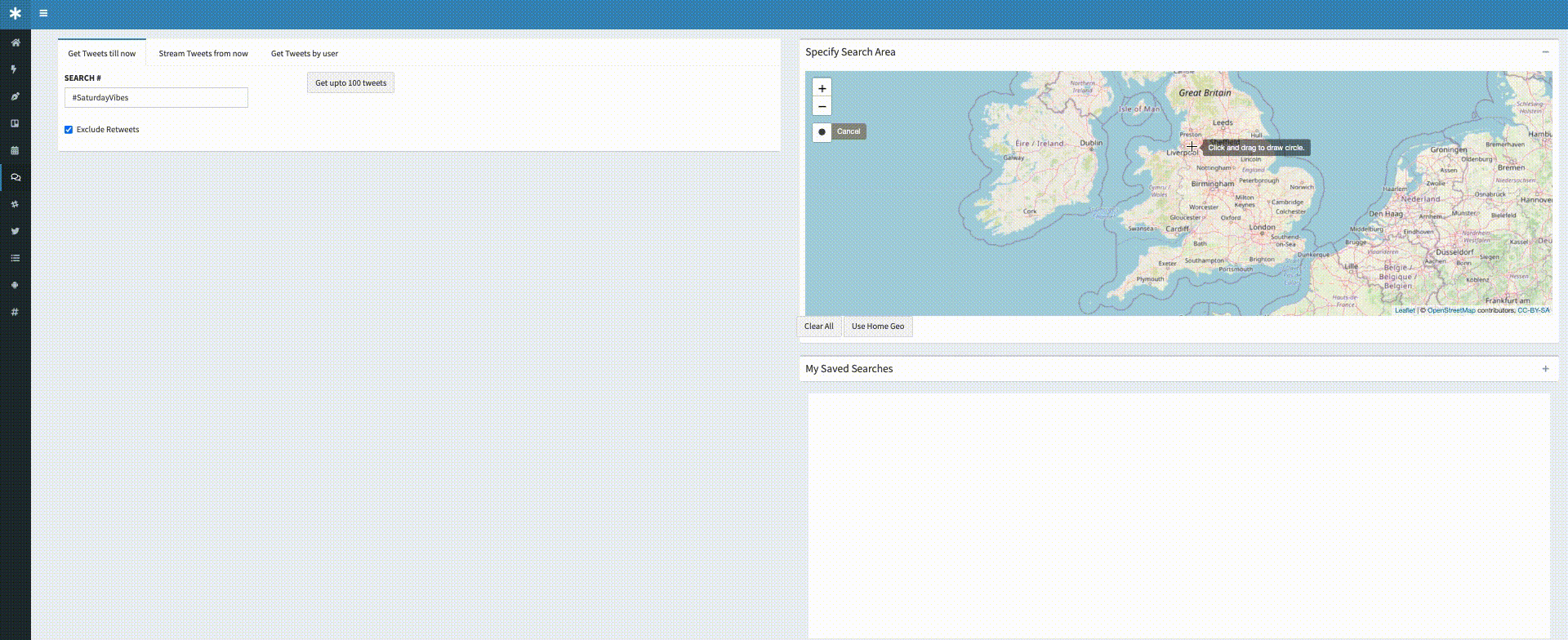Image resolution: width=1568 pixels, height=640 pixels.
Task: Click the chat bubbles sidebar icon
Action: click(x=15, y=177)
